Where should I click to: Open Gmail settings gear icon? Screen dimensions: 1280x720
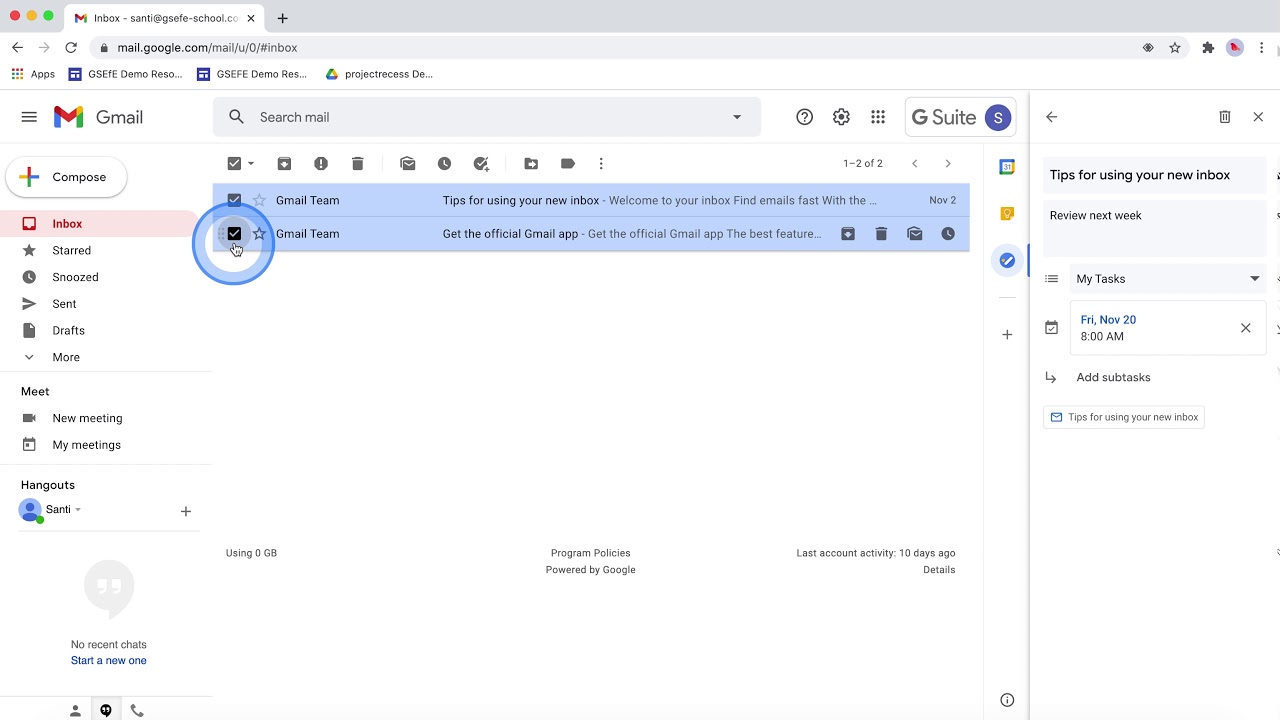[x=841, y=117]
